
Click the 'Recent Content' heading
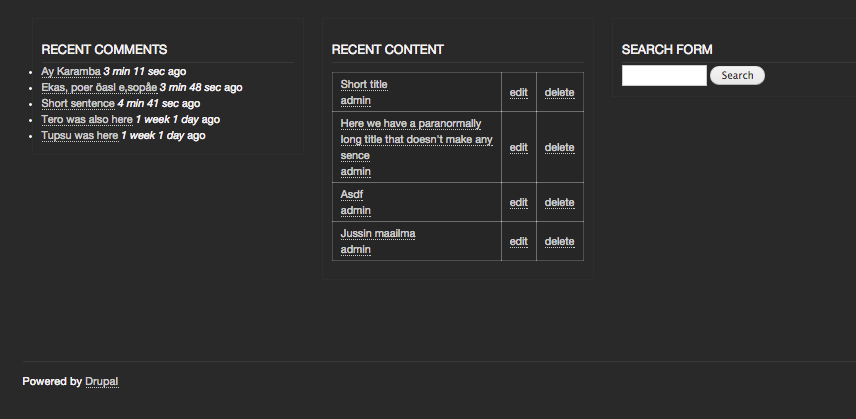(388, 50)
